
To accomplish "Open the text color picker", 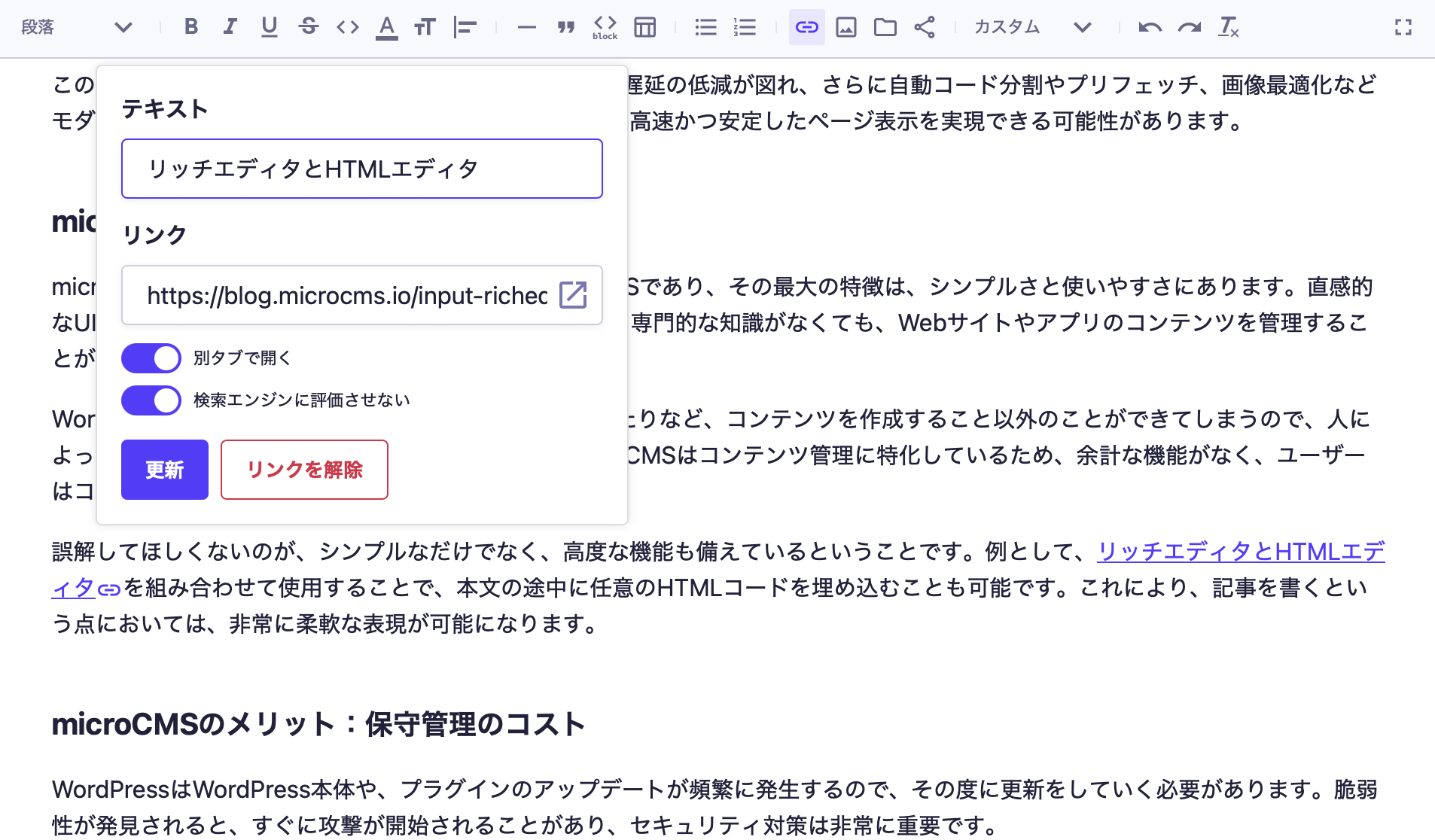I will [386, 27].
